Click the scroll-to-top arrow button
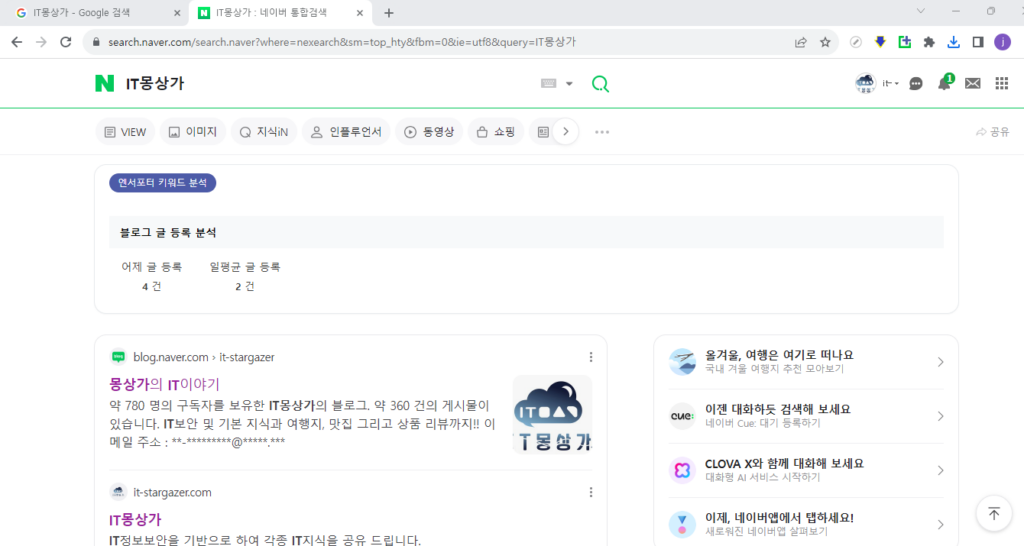This screenshot has height=546, width=1024. point(994,513)
